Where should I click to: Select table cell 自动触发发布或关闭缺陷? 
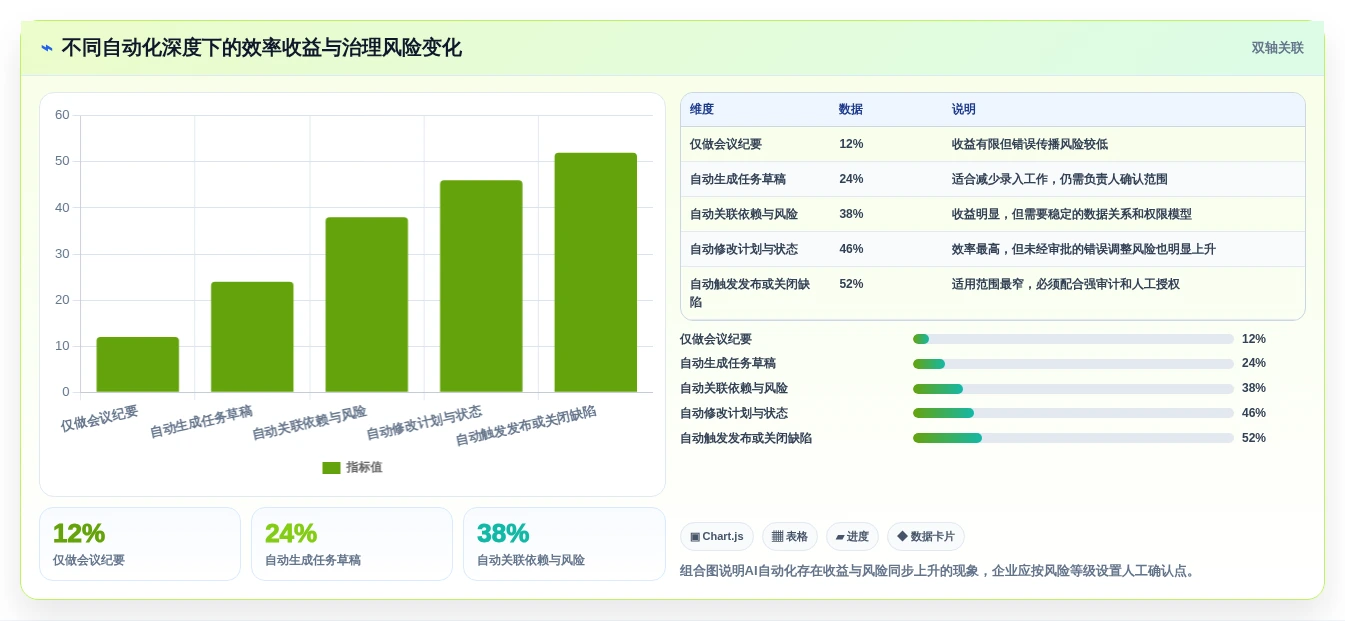point(750,293)
